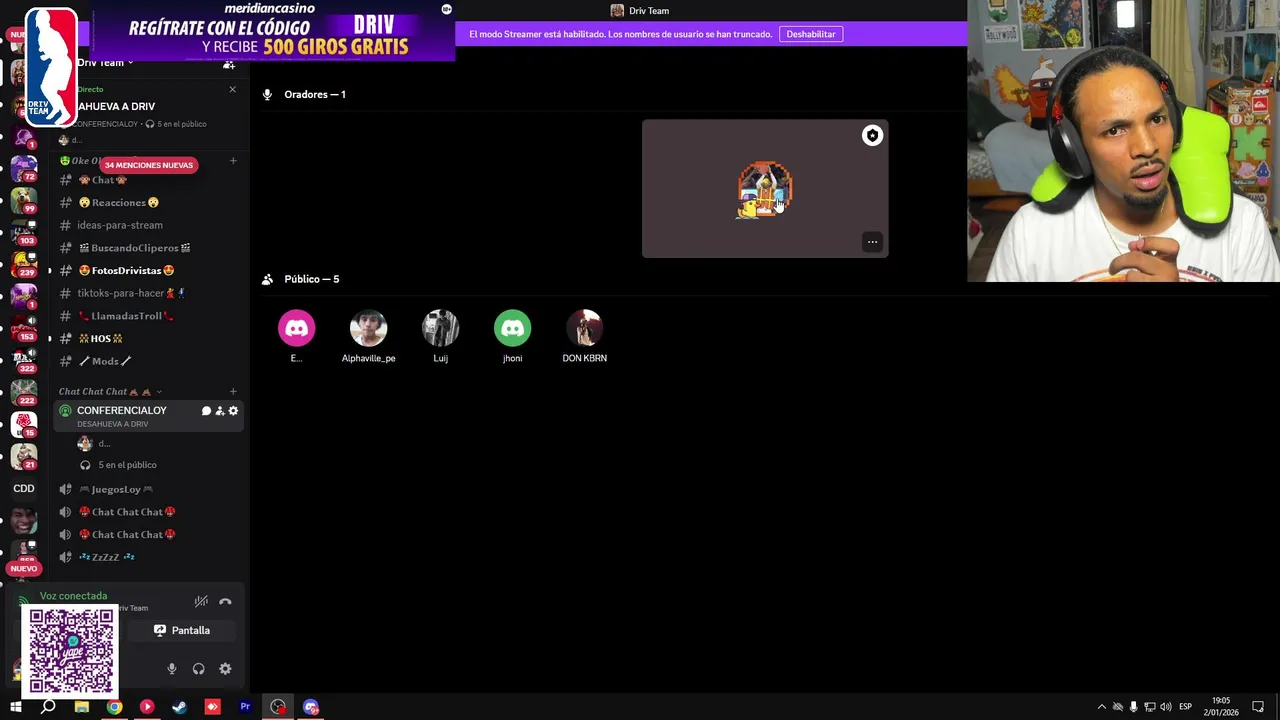The height and width of the screenshot is (720, 1280).
Task: Open server with 222 notification badge
Action: [24, 391]
